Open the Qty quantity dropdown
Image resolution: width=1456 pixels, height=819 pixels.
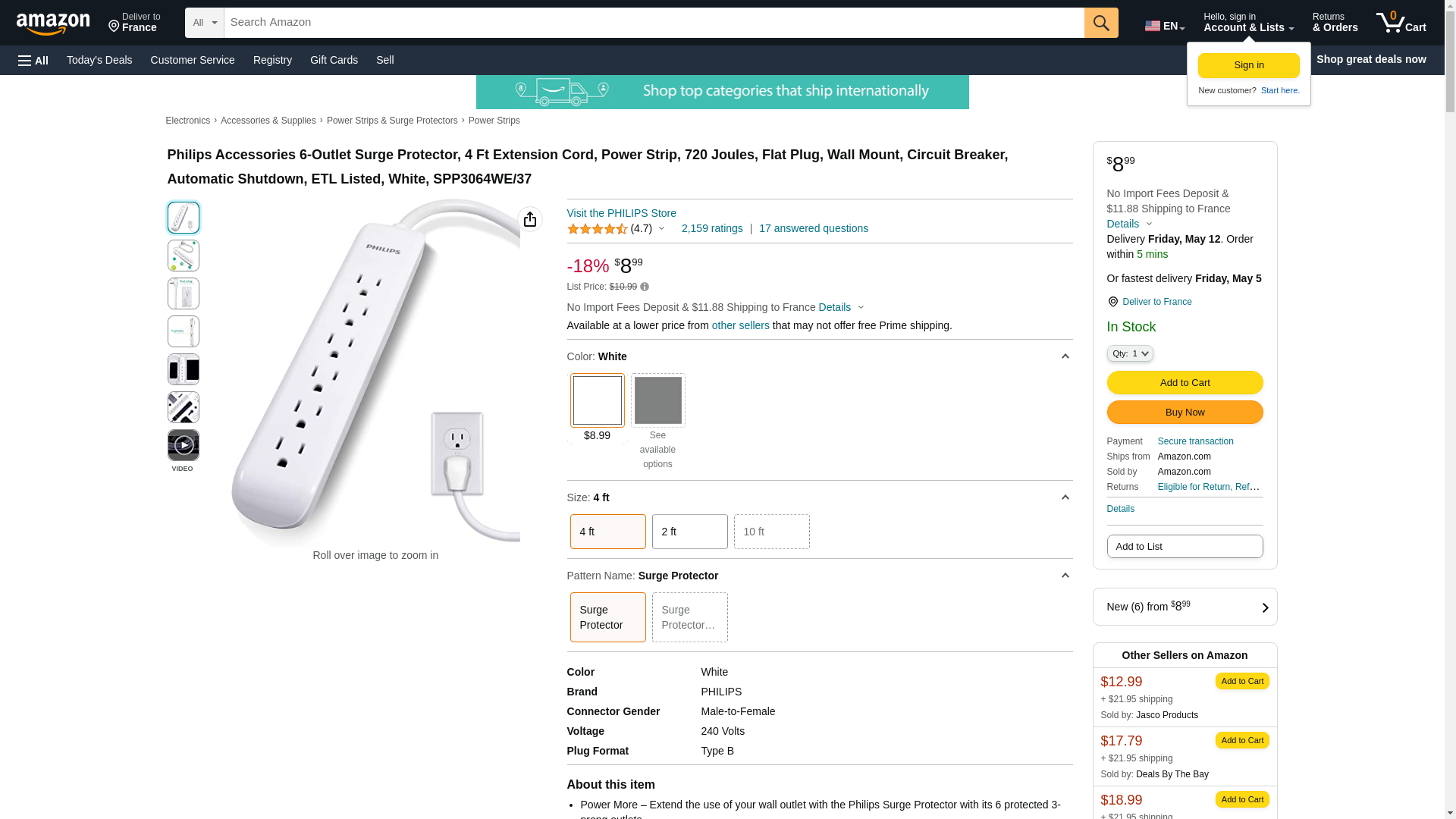1129,353
